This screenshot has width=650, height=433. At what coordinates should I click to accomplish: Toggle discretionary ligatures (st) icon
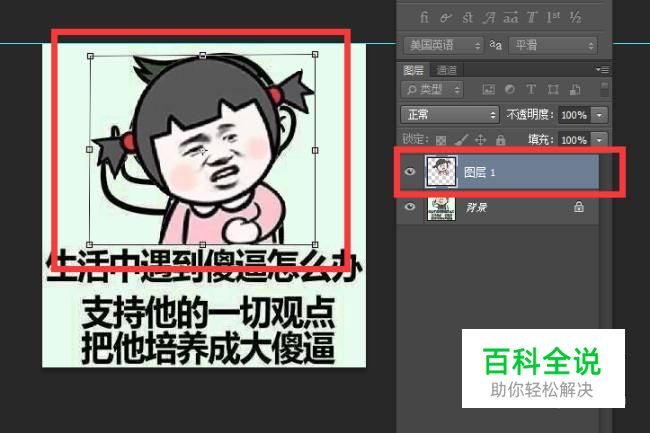(467, 18)
